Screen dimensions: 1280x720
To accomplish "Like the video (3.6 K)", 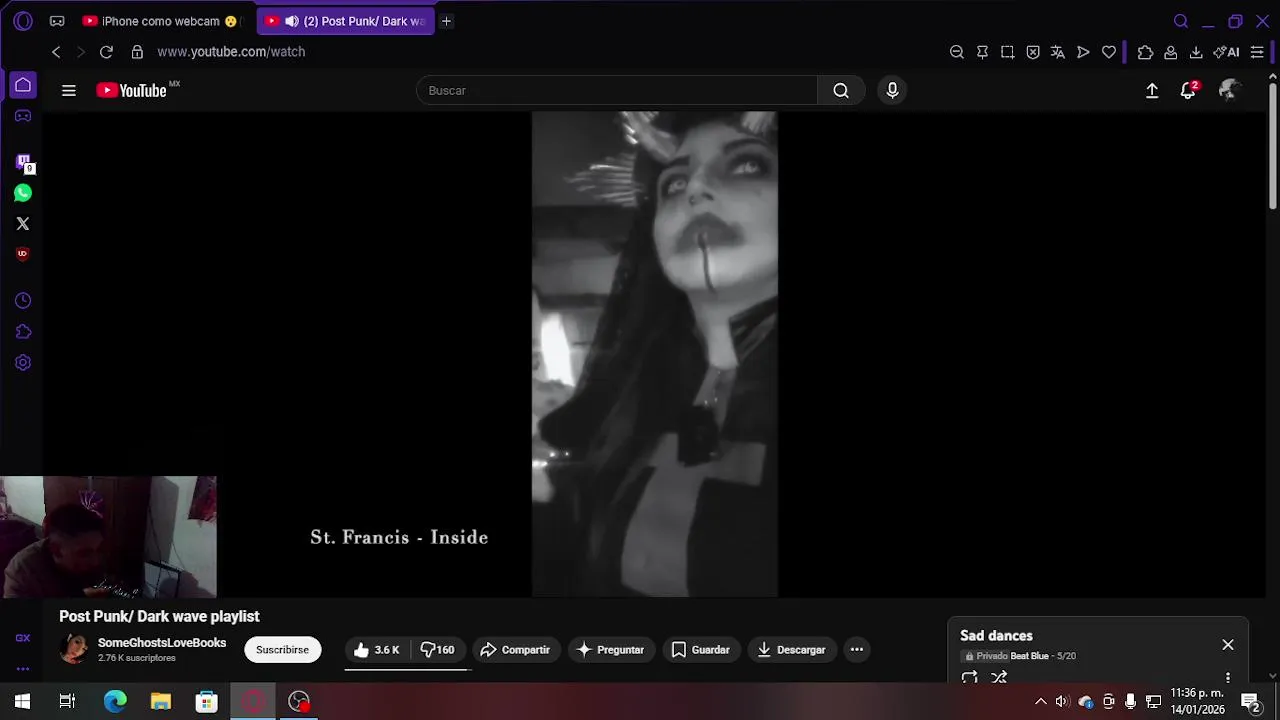I will coord(377,650).
